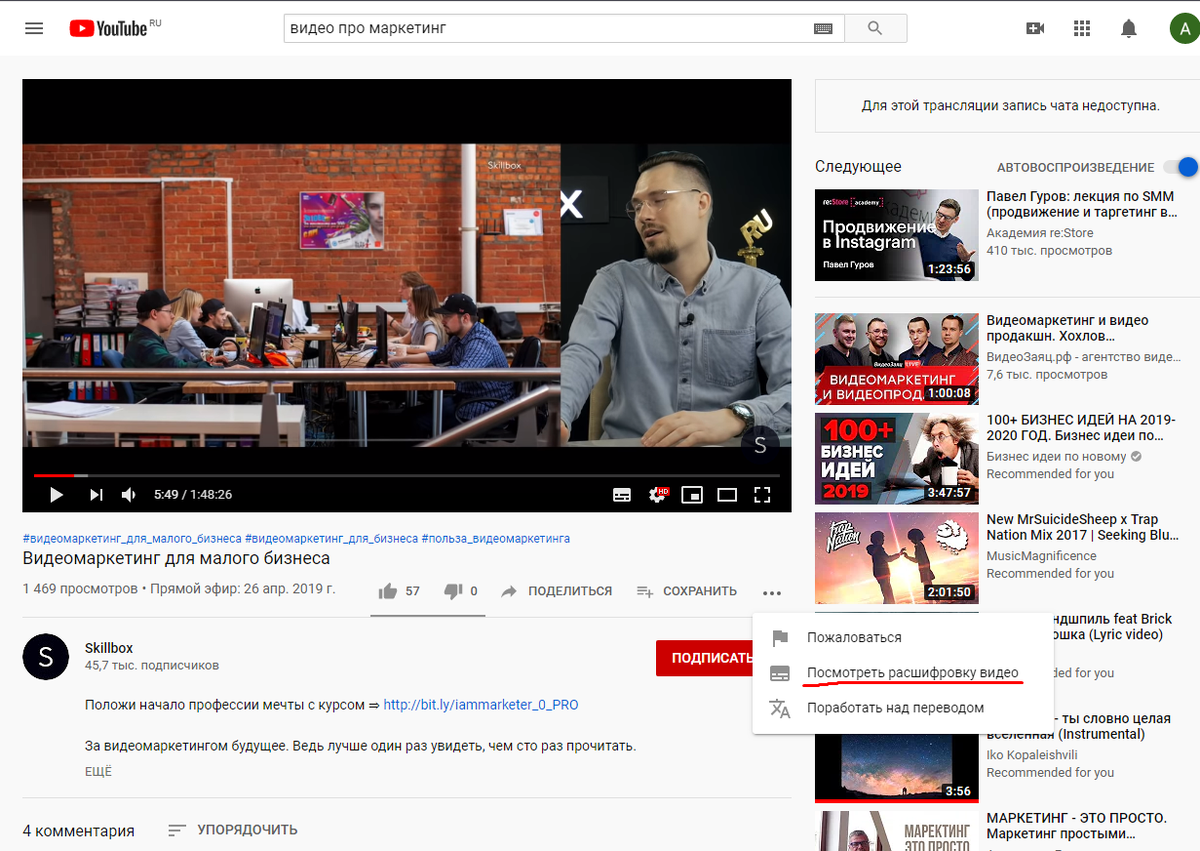The width and height of the screenshot is (1200, 851).
Task: Subscribe with the red ПОДПИСАТЬСЯ button
Action: pyautogui.click(x=705, y=658)
